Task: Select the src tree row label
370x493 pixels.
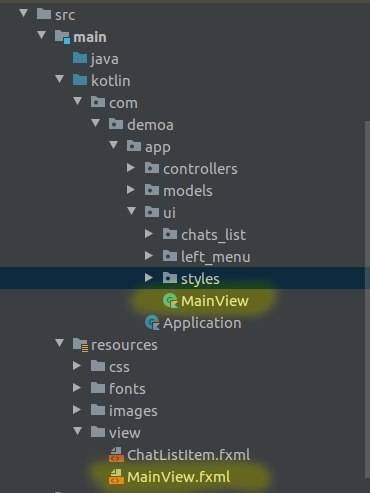Action: coord(65,15)
